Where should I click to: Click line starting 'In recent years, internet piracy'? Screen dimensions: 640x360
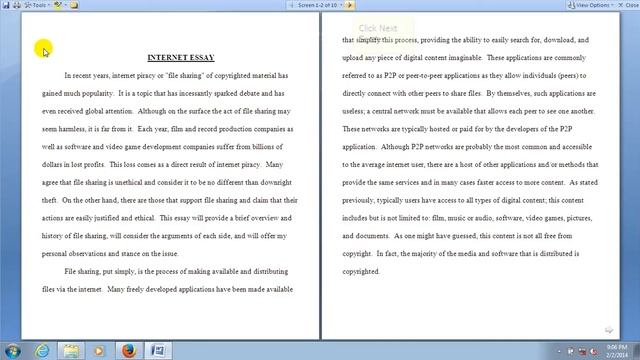click(x=176, y=76)
